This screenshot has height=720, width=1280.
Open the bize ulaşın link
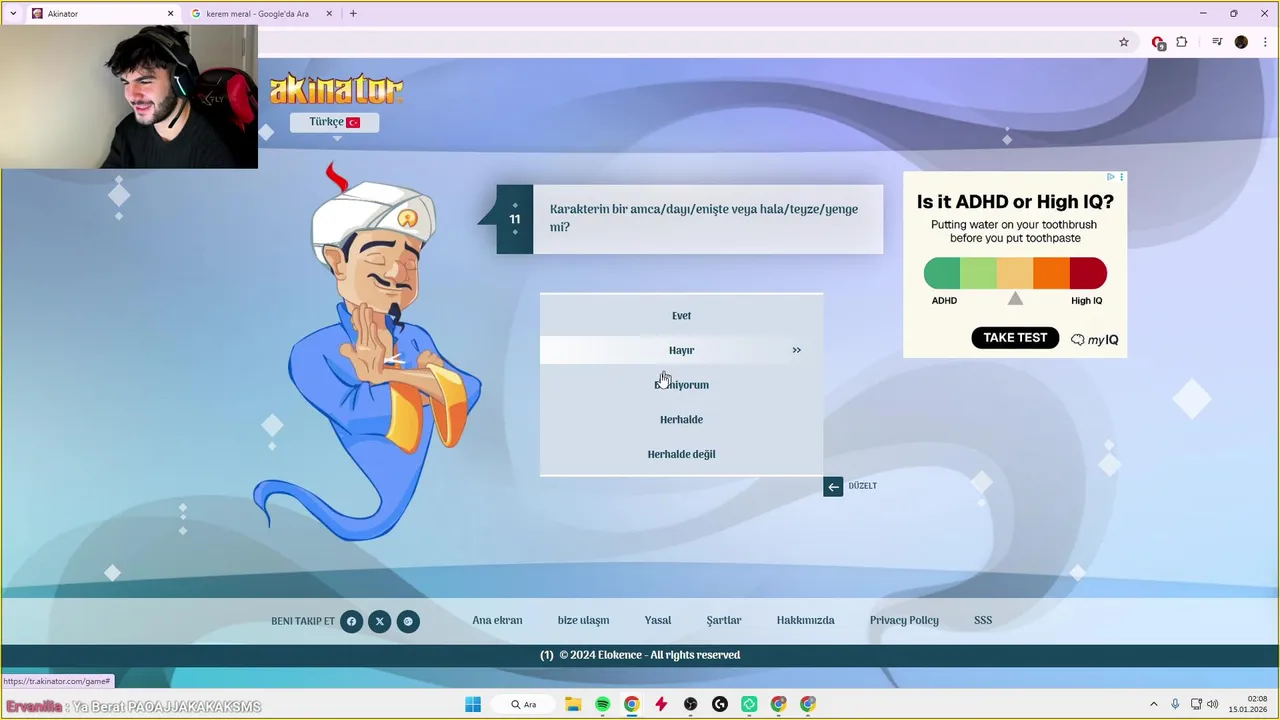pos(583,620)
